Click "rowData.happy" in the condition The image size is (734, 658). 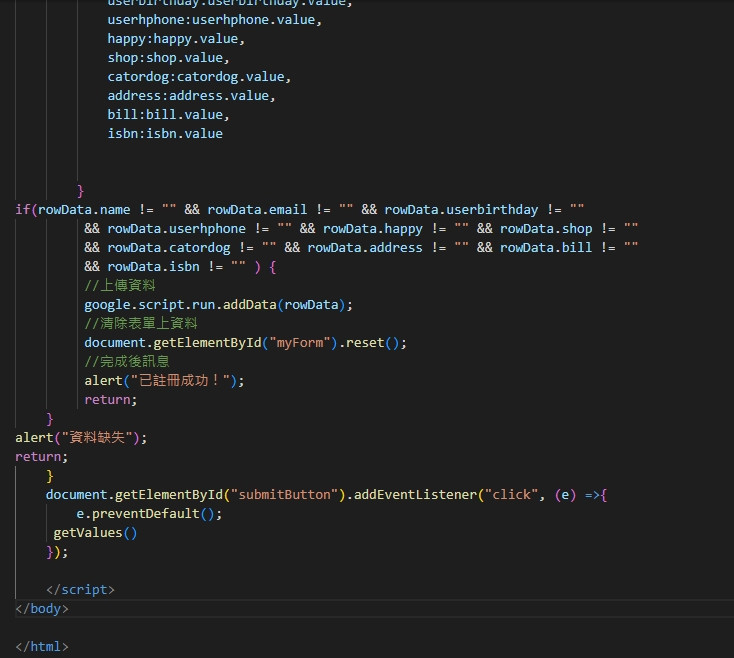(373, 229)
